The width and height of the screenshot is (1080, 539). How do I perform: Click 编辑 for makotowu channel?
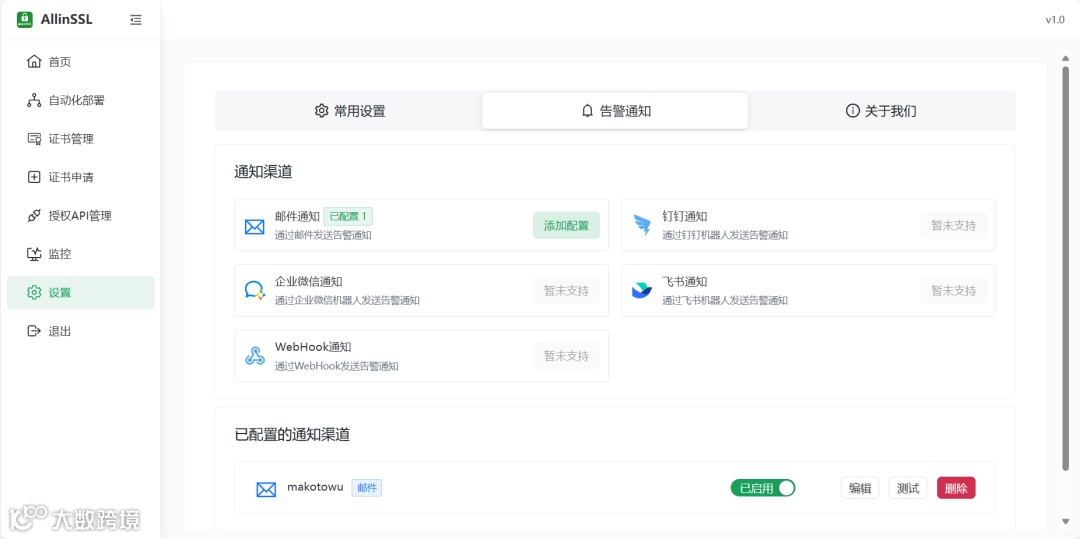pos(860,488)
